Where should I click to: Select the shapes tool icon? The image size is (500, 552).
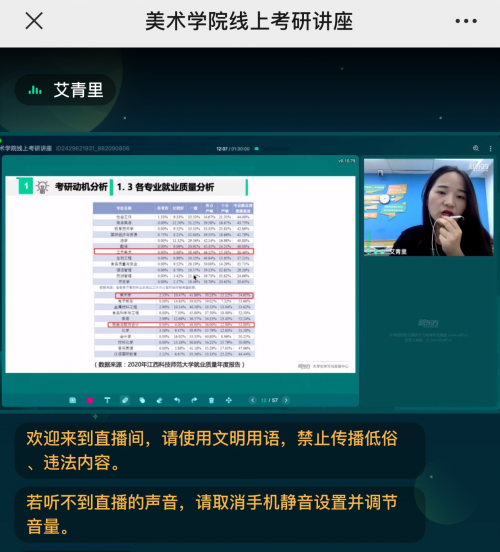pos(142,400)
